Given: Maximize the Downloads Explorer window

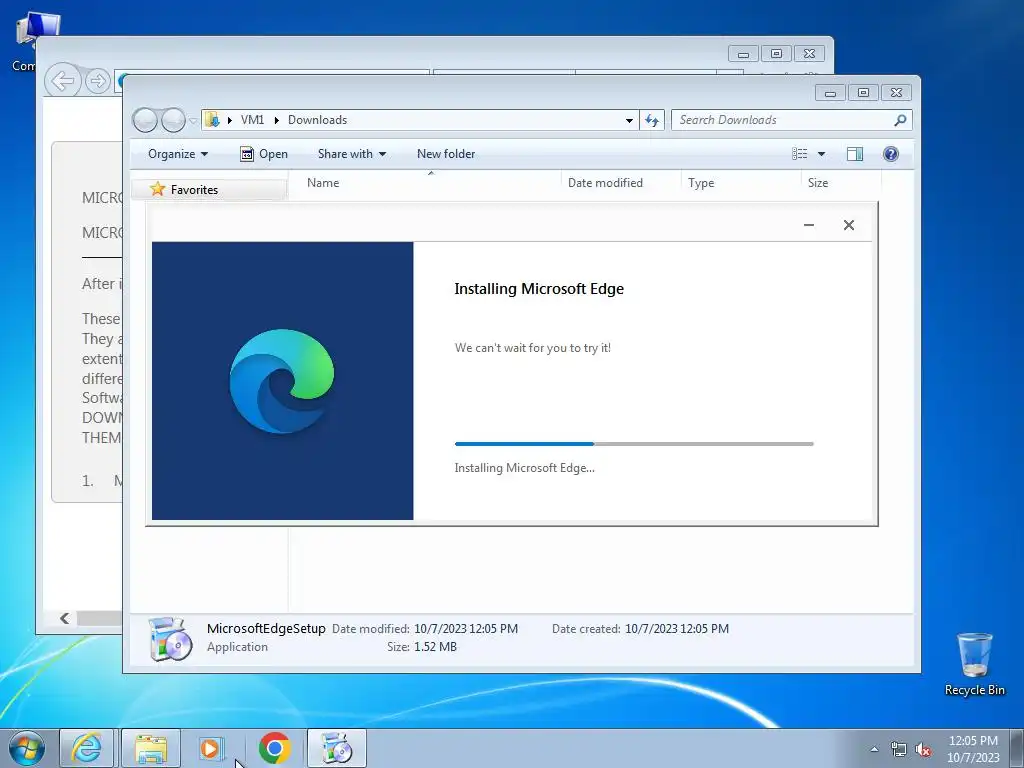Looking at the screenshot, I should coord(863,93).
